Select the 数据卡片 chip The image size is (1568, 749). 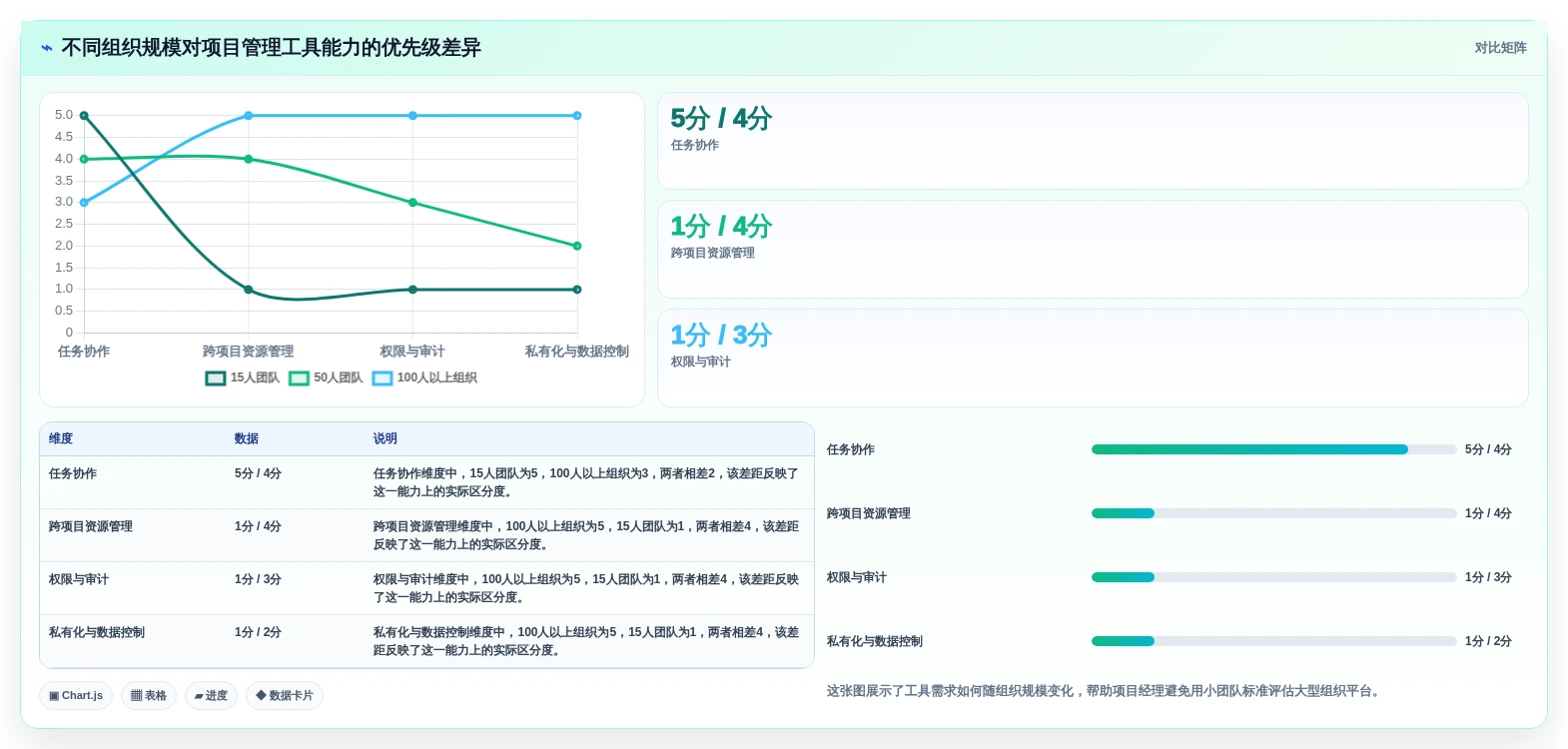285,696
